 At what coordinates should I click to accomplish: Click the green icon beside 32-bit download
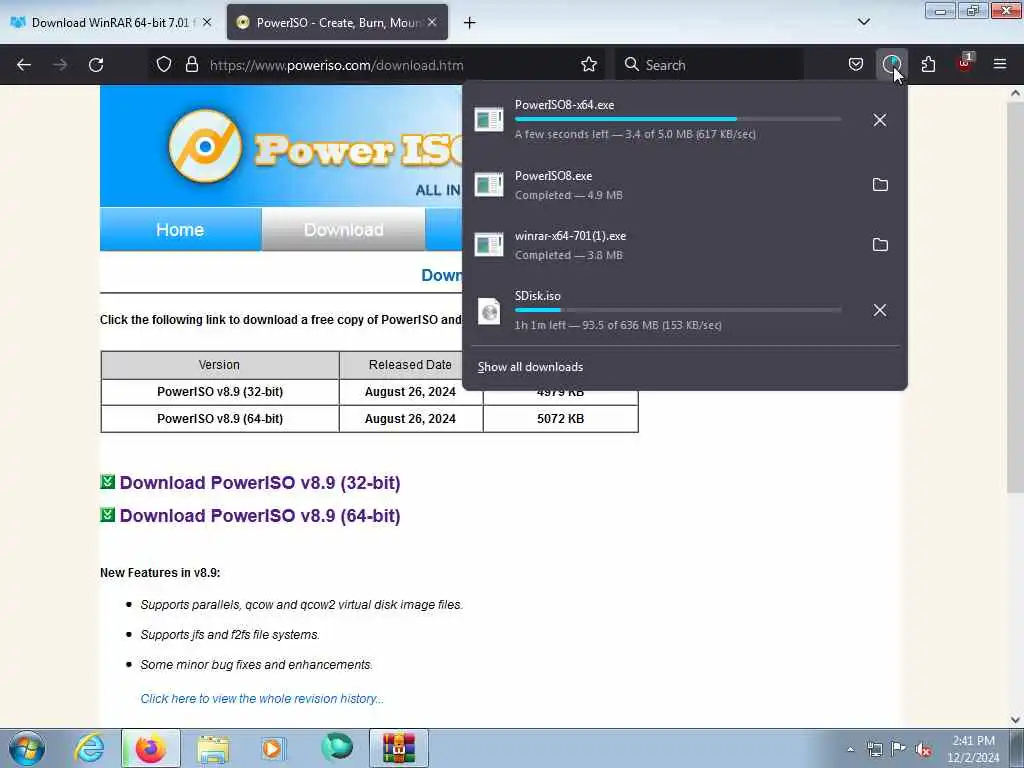click(x=108, y=482)
